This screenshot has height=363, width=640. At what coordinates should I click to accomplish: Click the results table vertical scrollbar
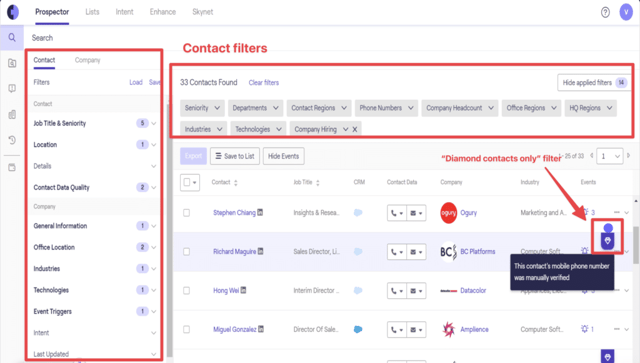coord(636,245)
